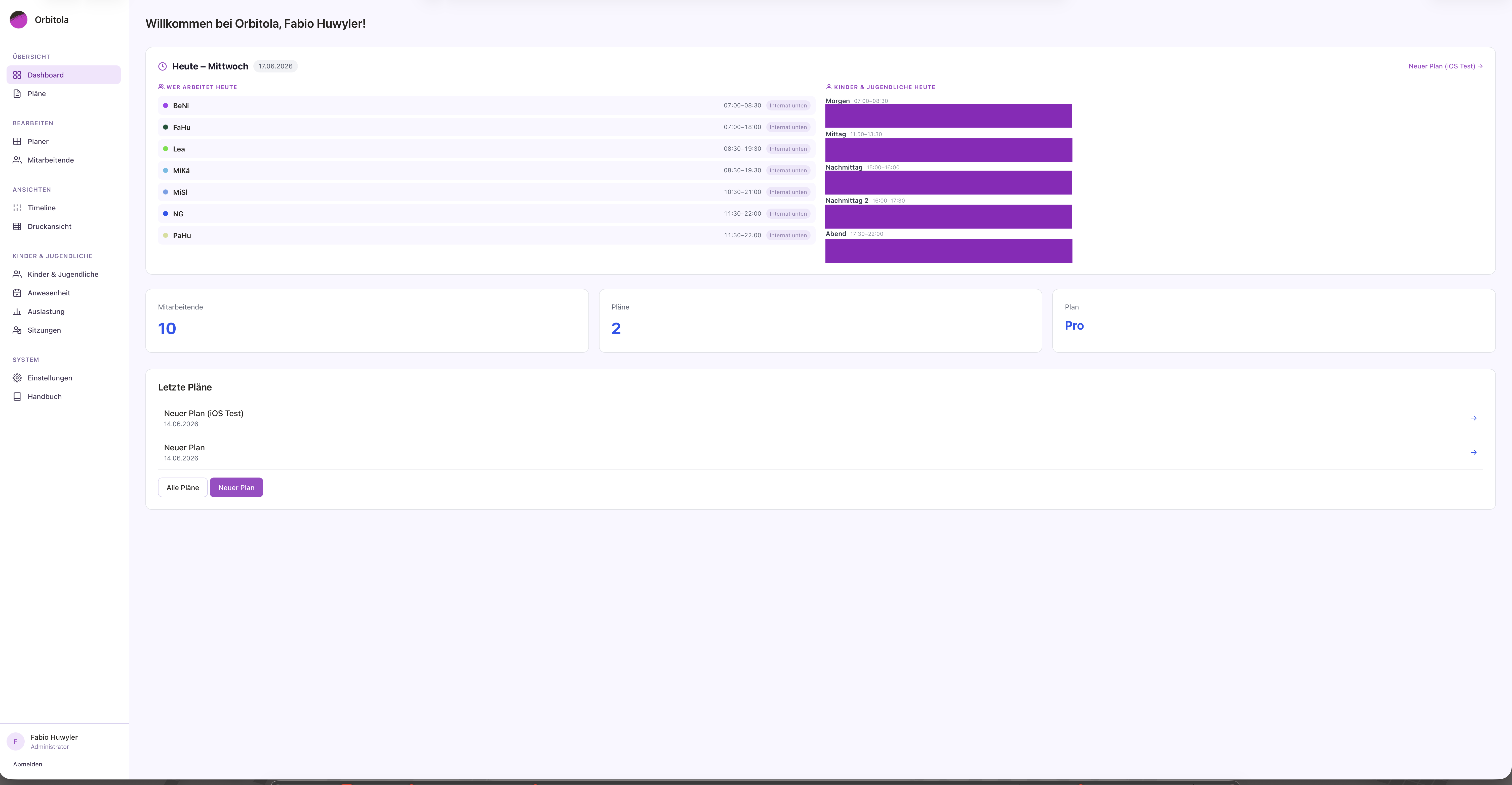Click the purple bar under Nachmittag 15:00–16:00
The image size is (1512, 785).
click(948, 183)
